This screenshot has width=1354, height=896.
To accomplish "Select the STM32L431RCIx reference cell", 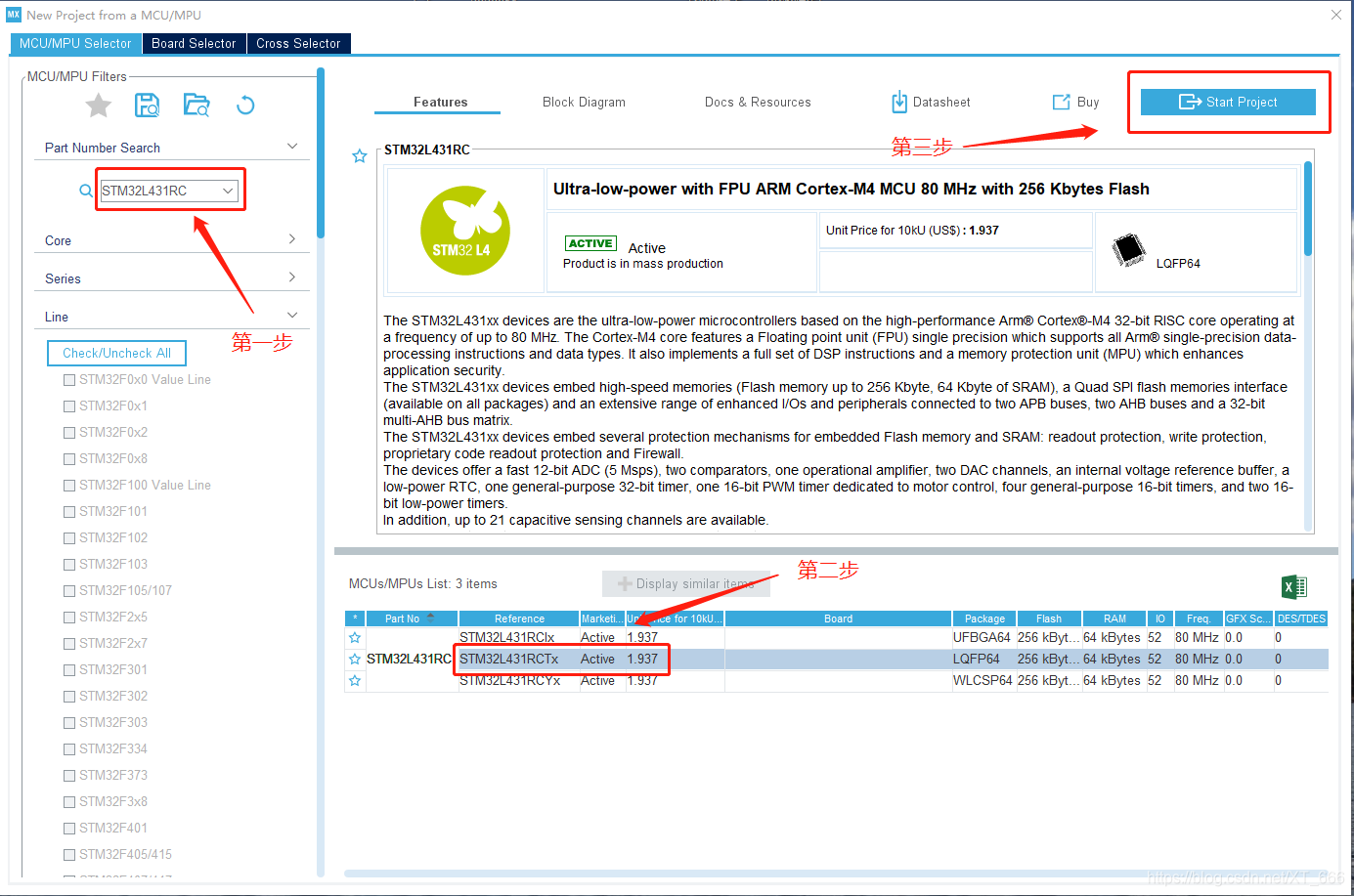I will tap(518, 638).
